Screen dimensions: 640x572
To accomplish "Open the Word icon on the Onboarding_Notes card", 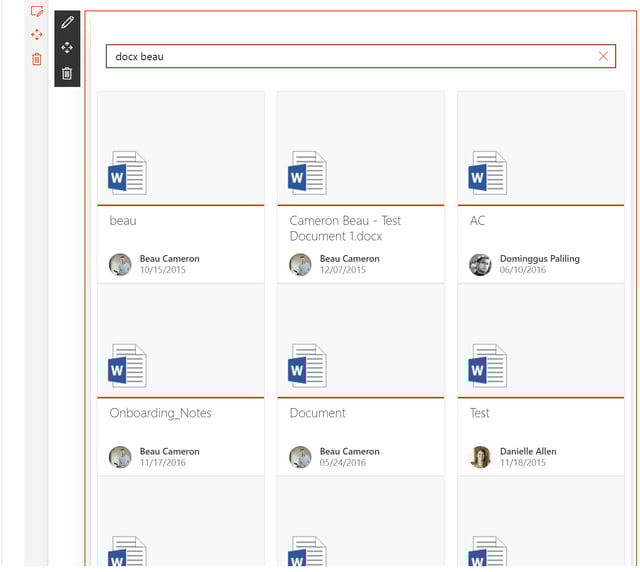I will (127, 365).
